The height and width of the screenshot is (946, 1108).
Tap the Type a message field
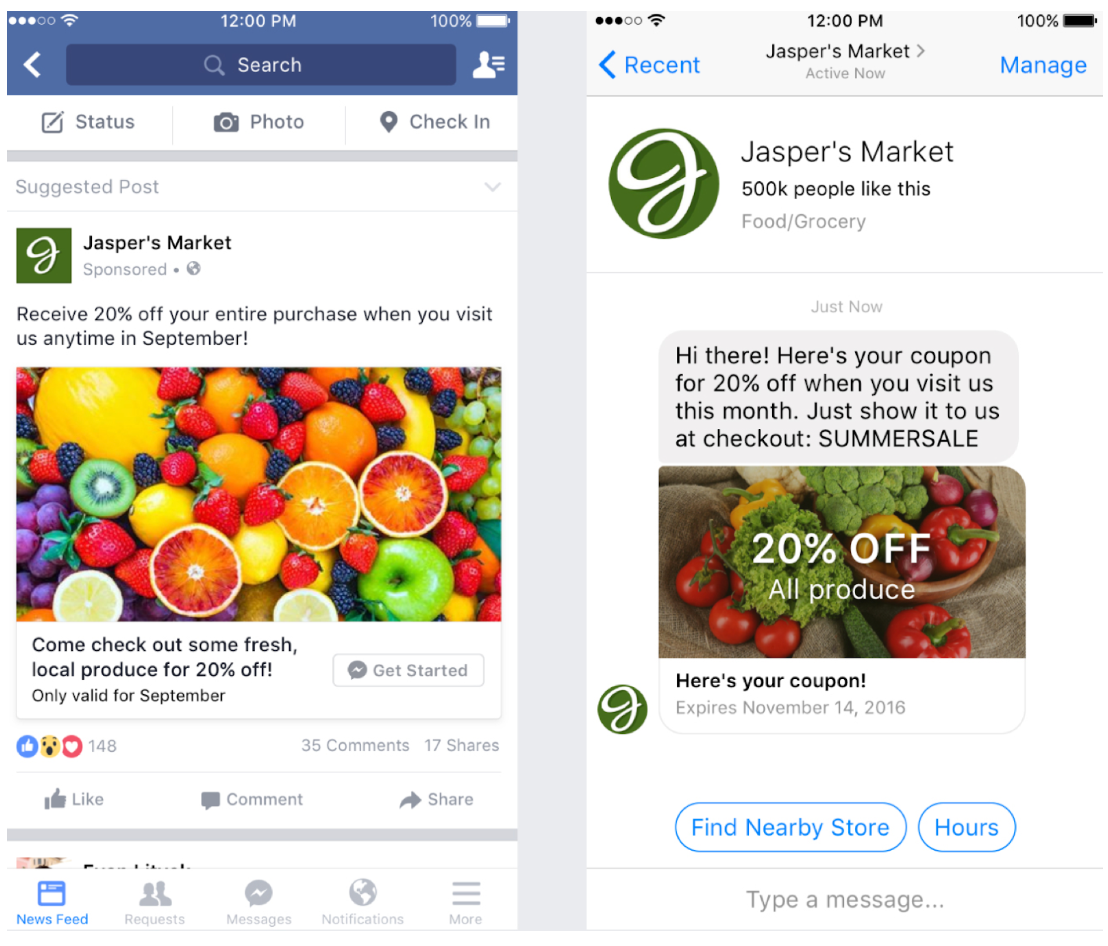tap(844, 899)
